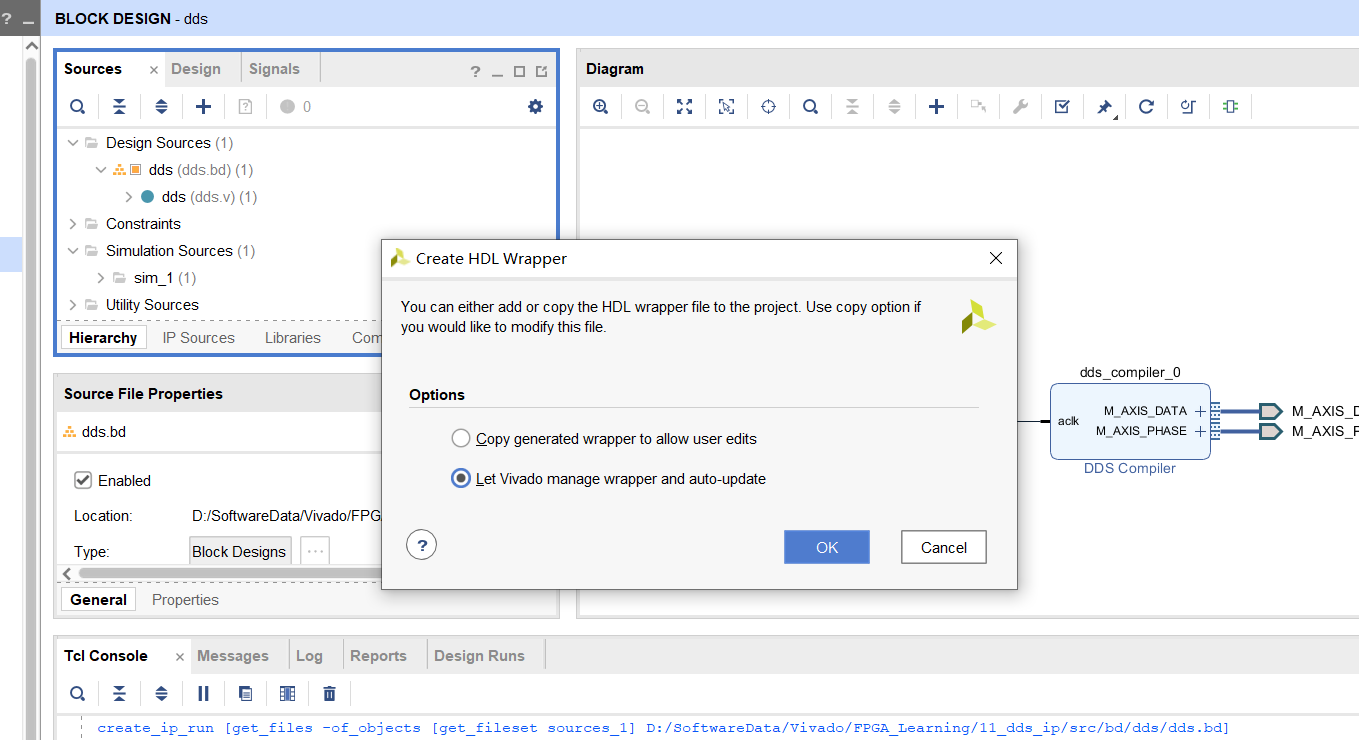Pause Tcl Console output
This screenshot has width=1359, height=740.
(203, 693)
